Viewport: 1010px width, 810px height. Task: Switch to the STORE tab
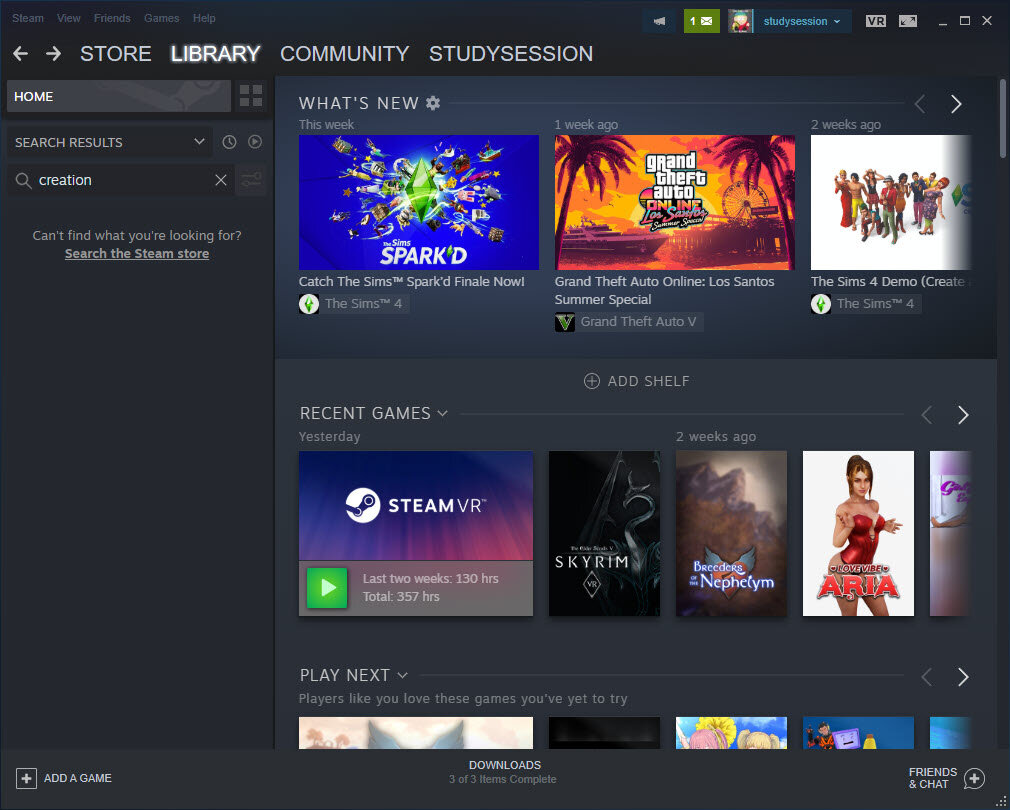pyautogui.click(x=116, y=53)
